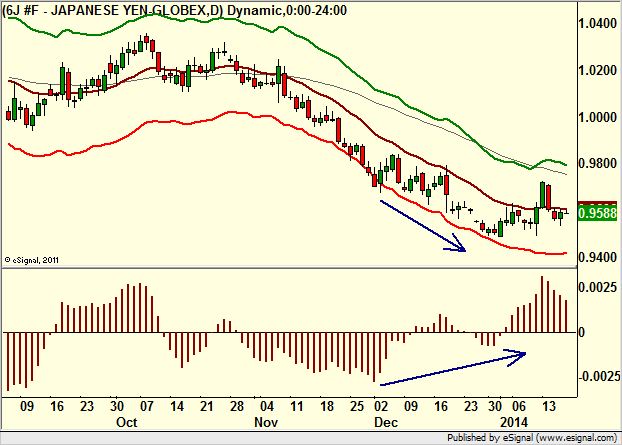
Task: Click the date label '09' left of '16' at the axis start
Action: coord(27,407)
